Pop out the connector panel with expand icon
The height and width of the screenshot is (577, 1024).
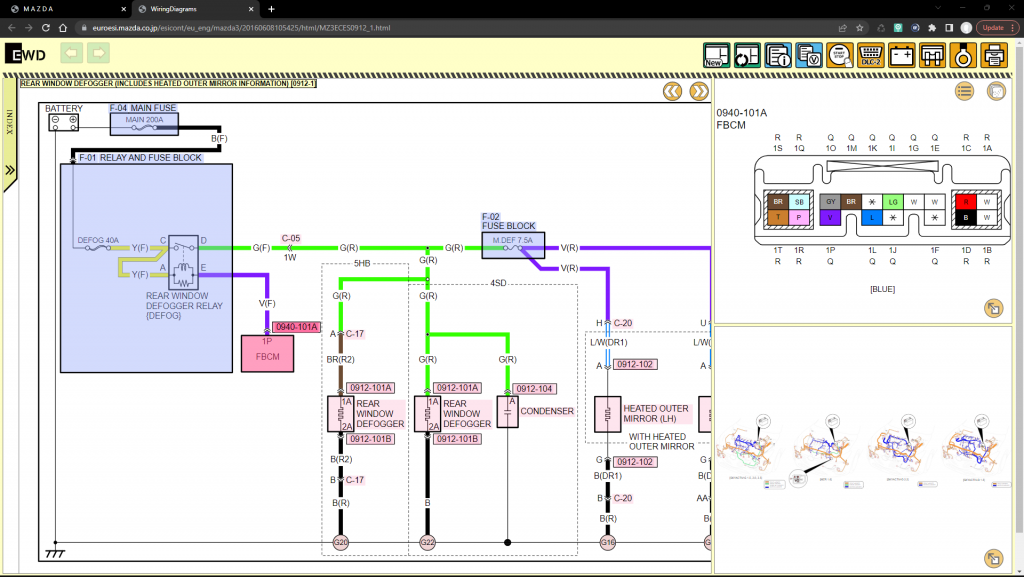click(993, 308)
